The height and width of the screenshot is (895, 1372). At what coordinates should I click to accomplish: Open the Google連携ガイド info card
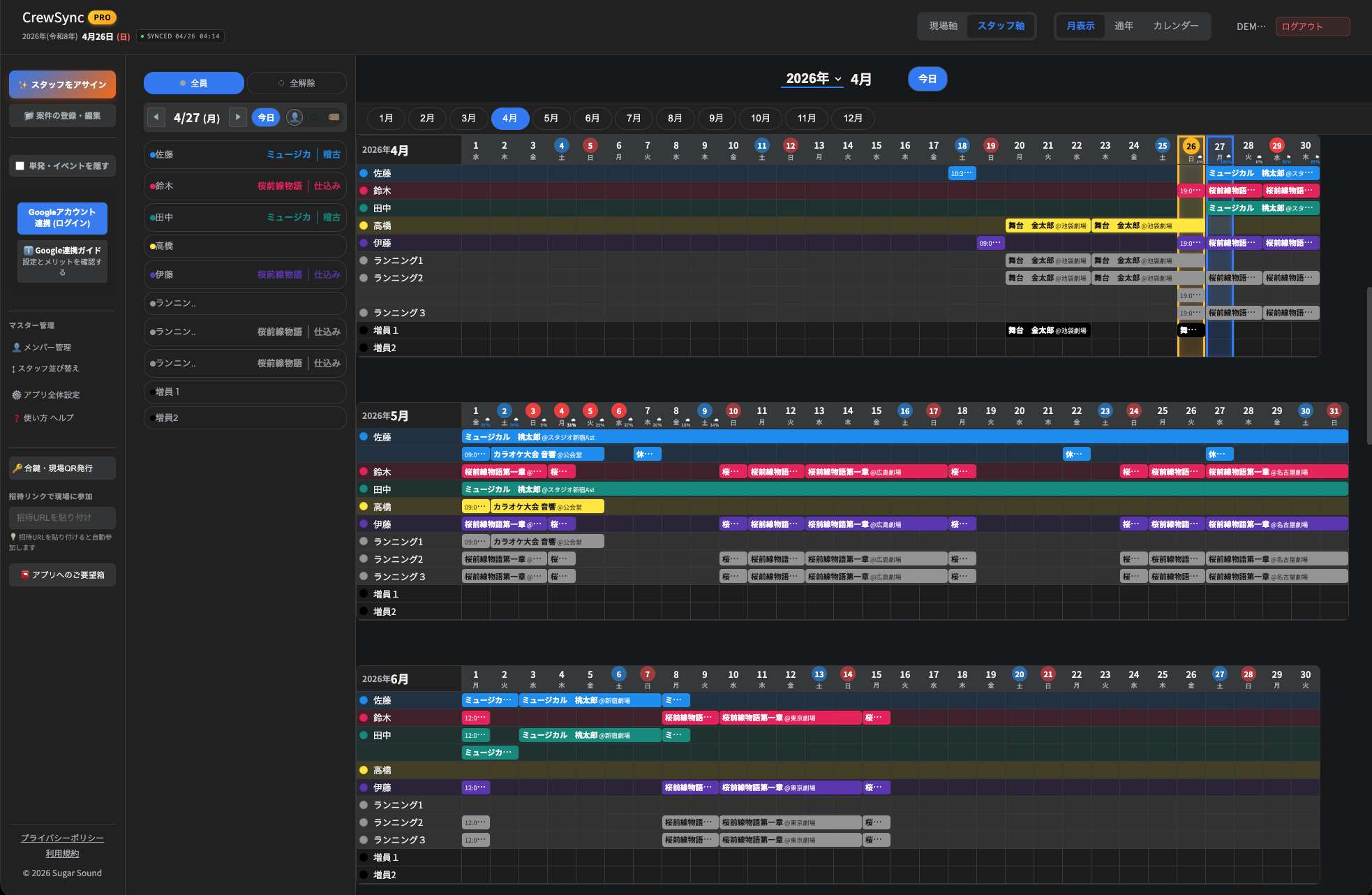pyautogui.click(x=62, y=261)
